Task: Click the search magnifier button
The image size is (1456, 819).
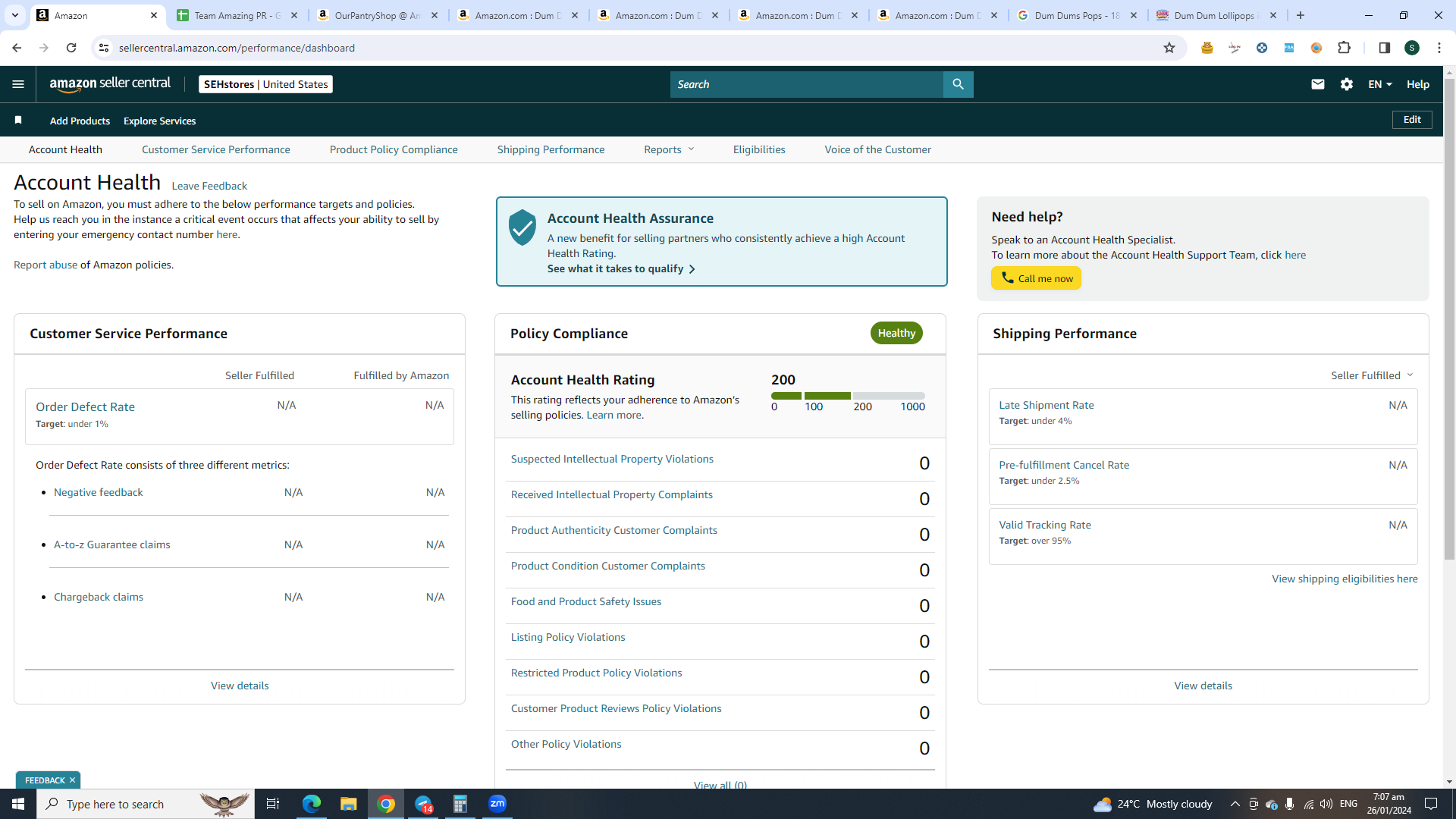Action: [958, 84]
